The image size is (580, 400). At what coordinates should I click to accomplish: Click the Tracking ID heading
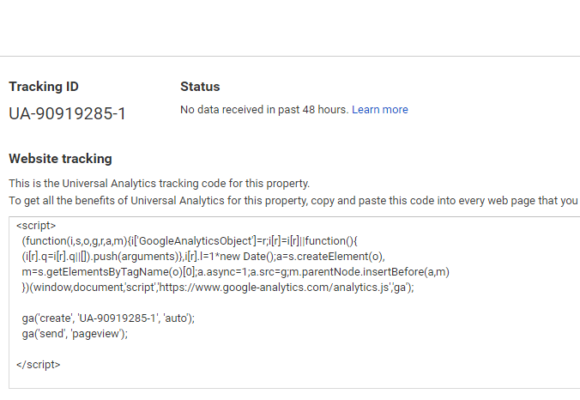(x=44, y=87)
